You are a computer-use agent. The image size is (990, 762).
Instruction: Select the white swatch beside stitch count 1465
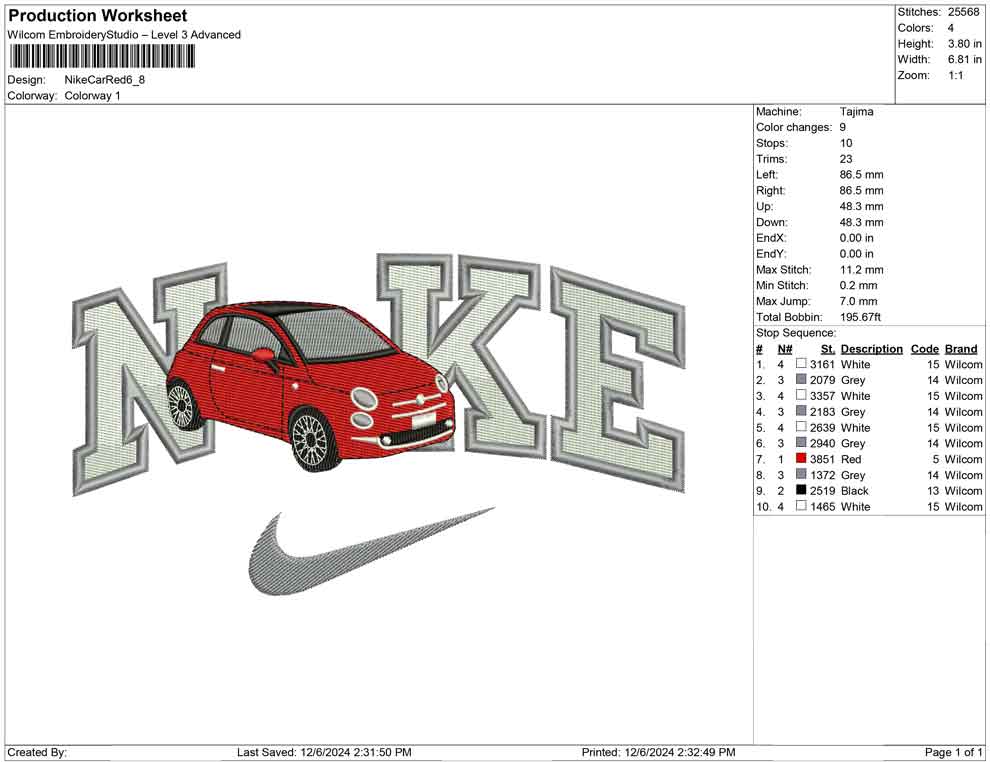tap(801, 507)
